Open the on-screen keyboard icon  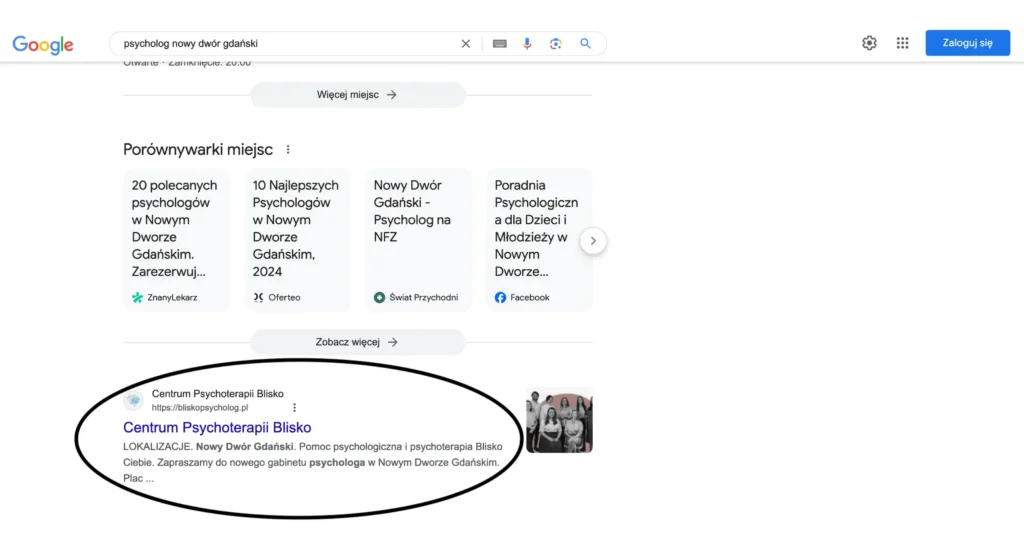(500, 44)
